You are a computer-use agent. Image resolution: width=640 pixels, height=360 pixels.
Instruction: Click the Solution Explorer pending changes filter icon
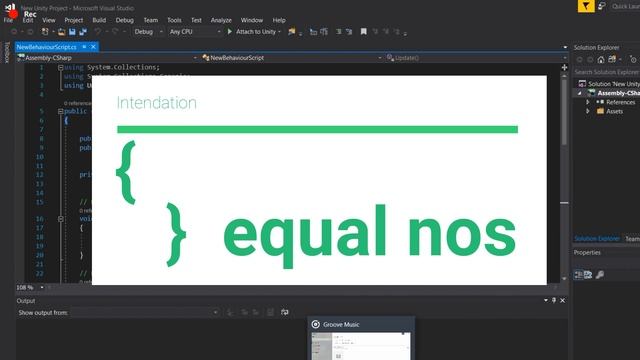pos(633,60)
